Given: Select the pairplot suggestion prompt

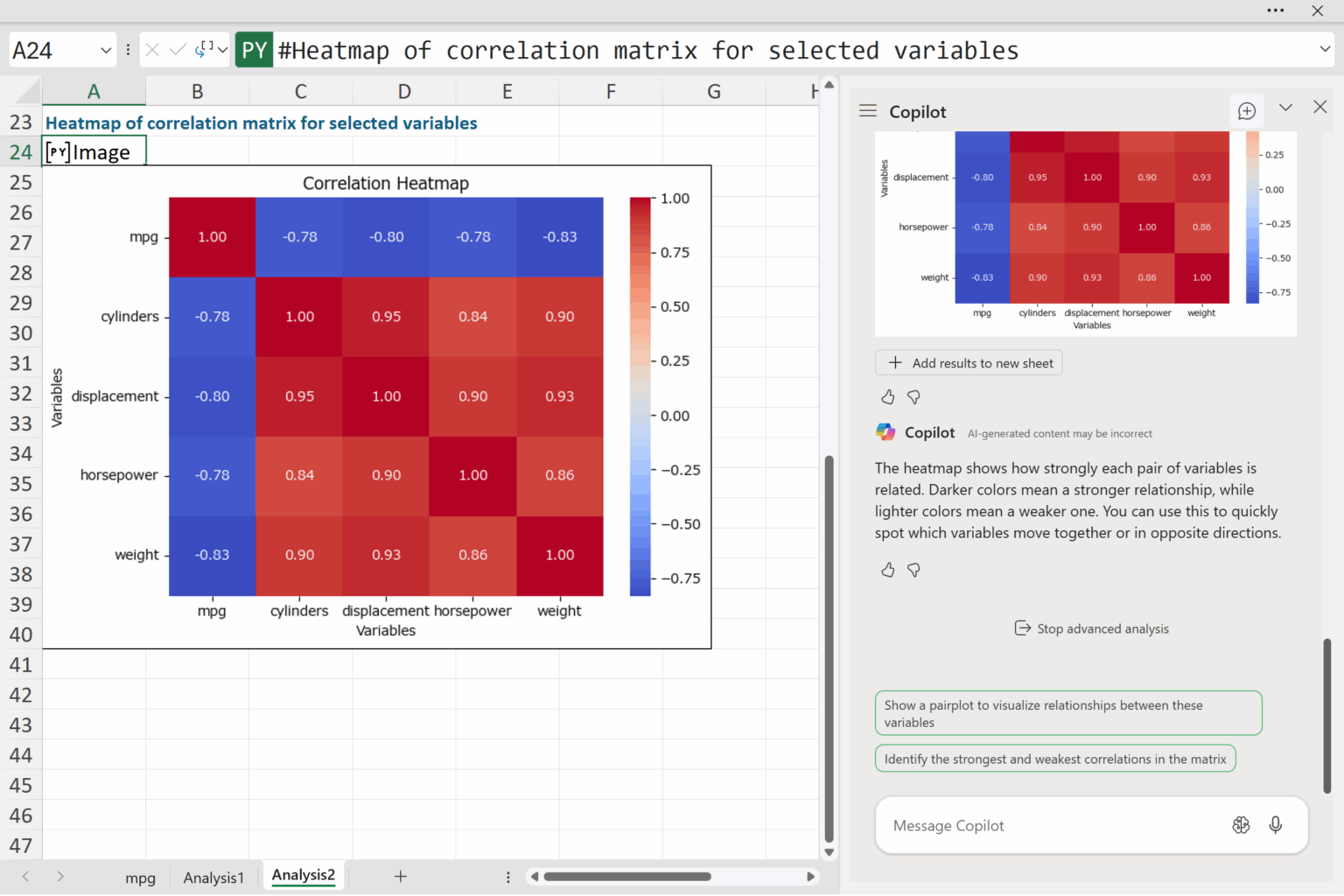Looking at the screenshot, I should pyautogui.click(x=1068, y=713).
